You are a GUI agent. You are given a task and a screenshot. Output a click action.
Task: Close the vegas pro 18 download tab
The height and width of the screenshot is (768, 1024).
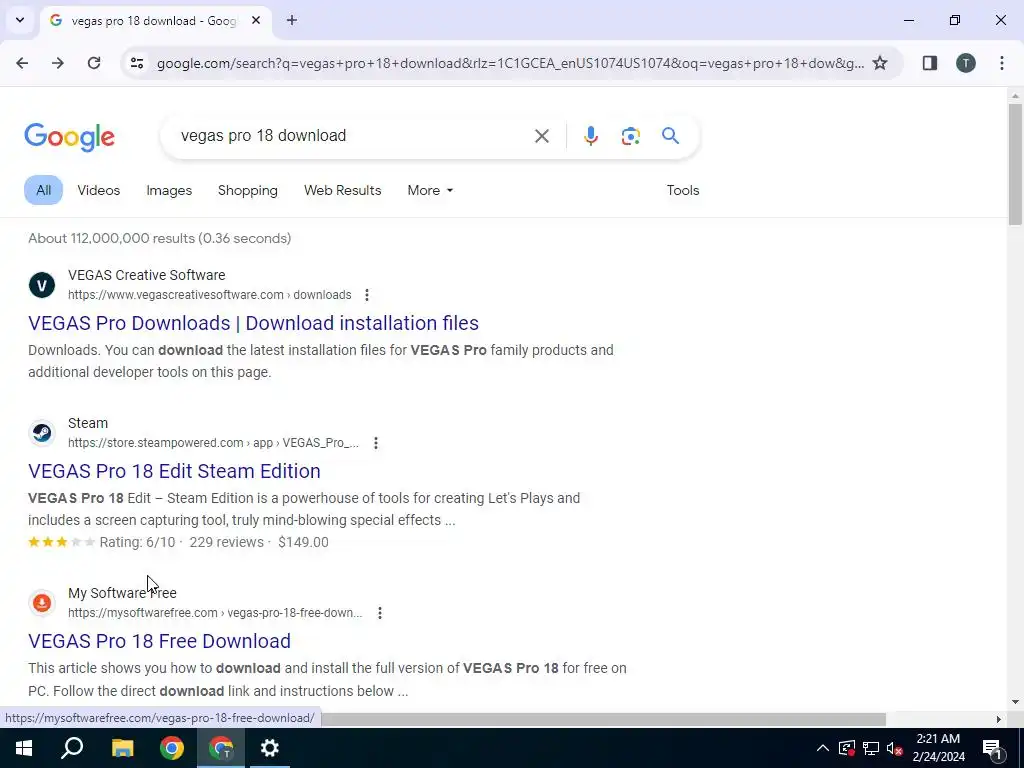click(x=256, y=20)
